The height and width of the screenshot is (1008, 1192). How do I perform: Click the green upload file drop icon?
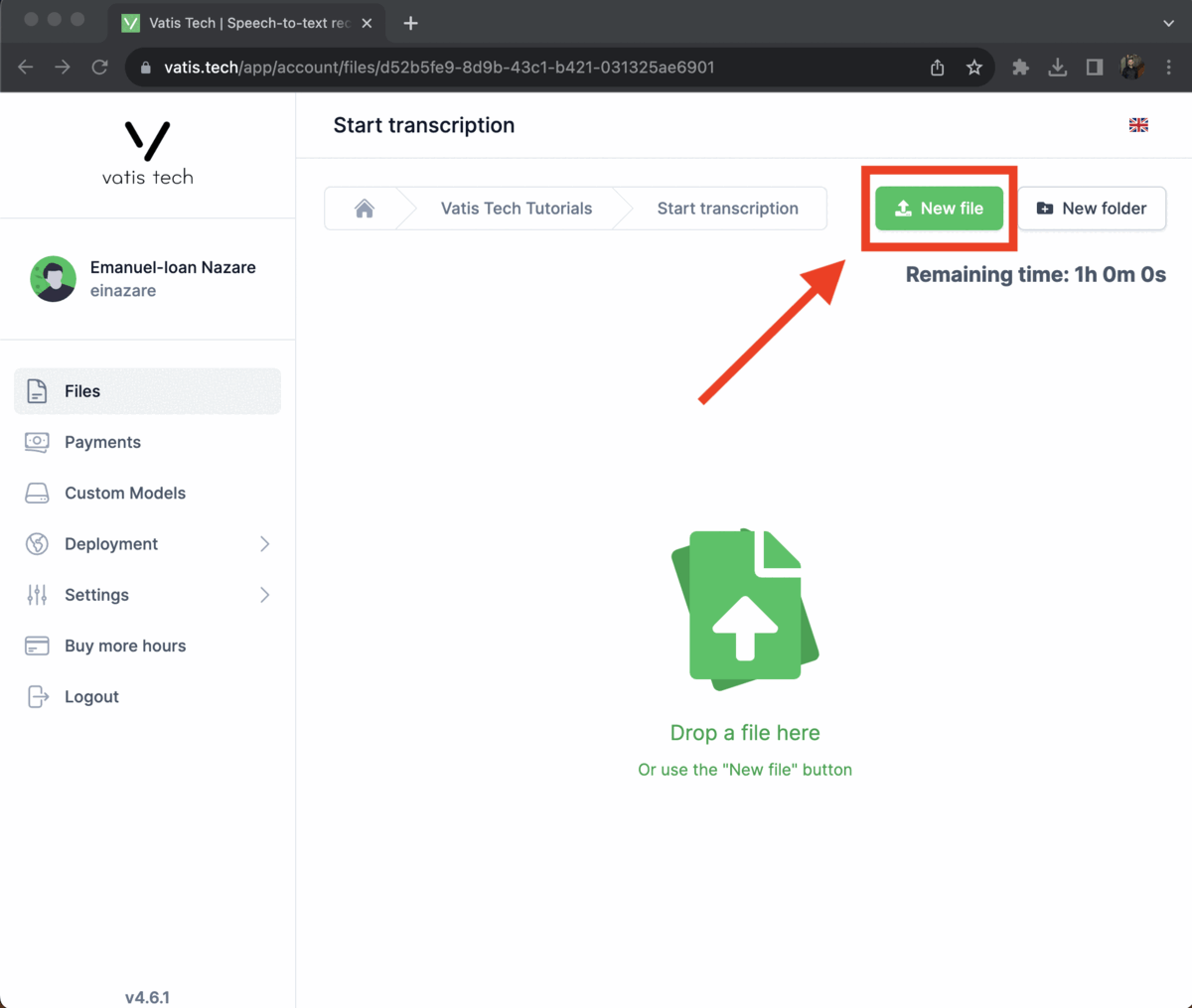745,610
